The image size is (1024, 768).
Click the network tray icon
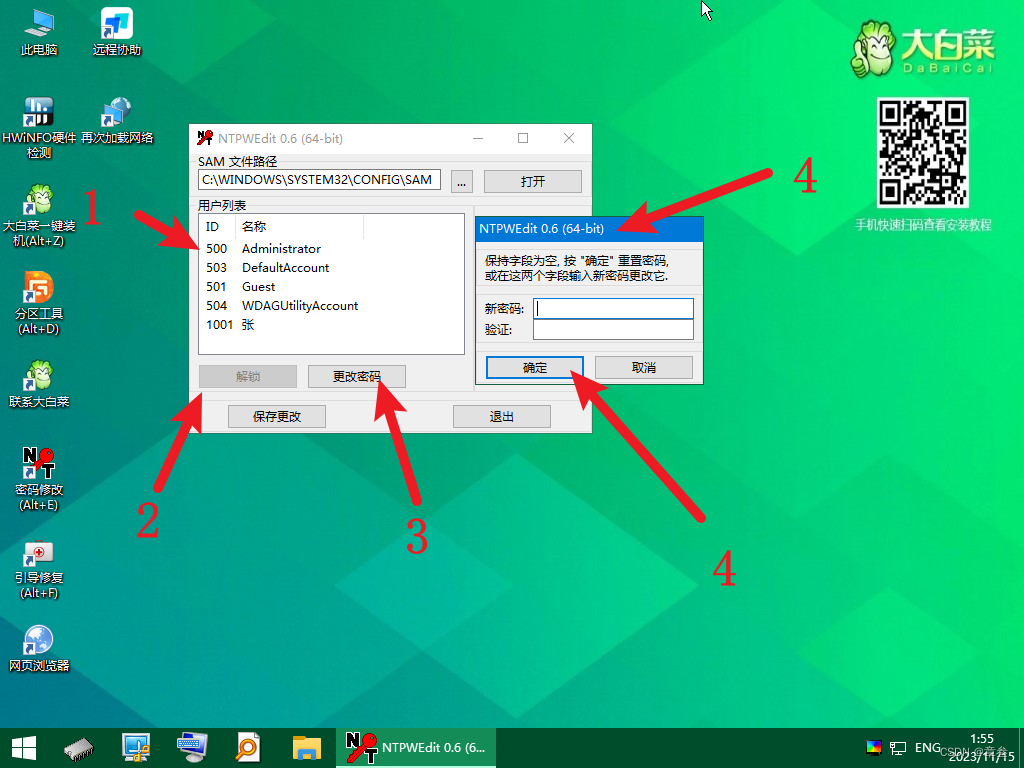(898, 748)
